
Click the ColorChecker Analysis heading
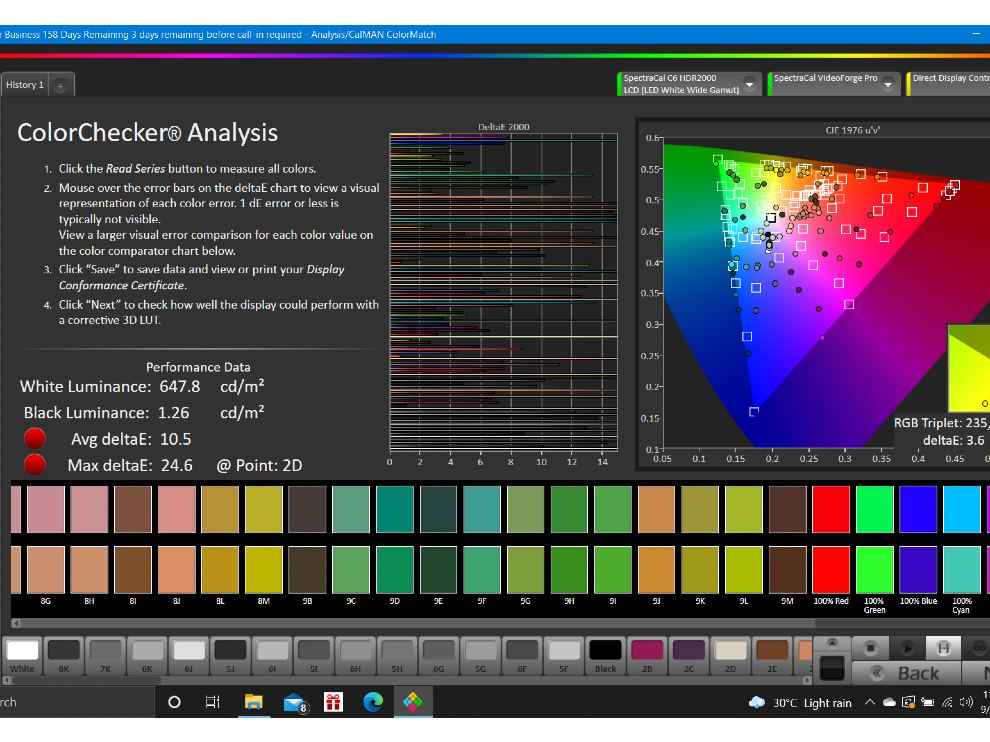[147, 133]
